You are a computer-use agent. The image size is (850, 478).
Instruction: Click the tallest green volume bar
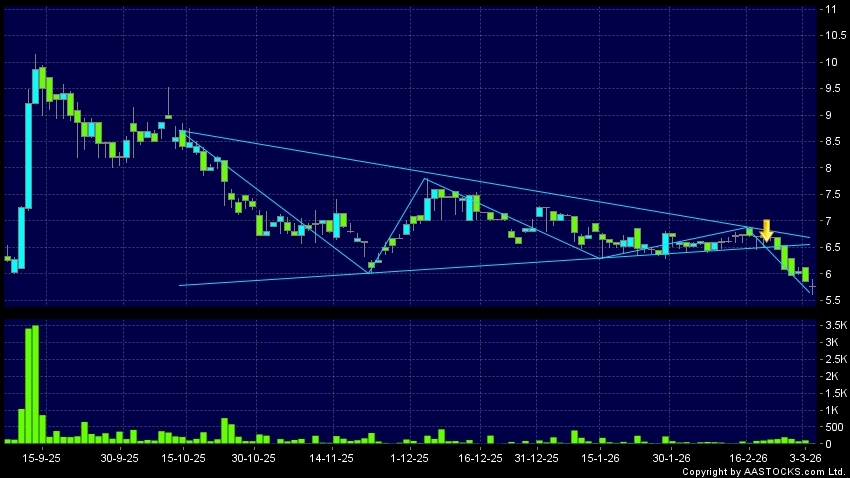tap(37, 384)
